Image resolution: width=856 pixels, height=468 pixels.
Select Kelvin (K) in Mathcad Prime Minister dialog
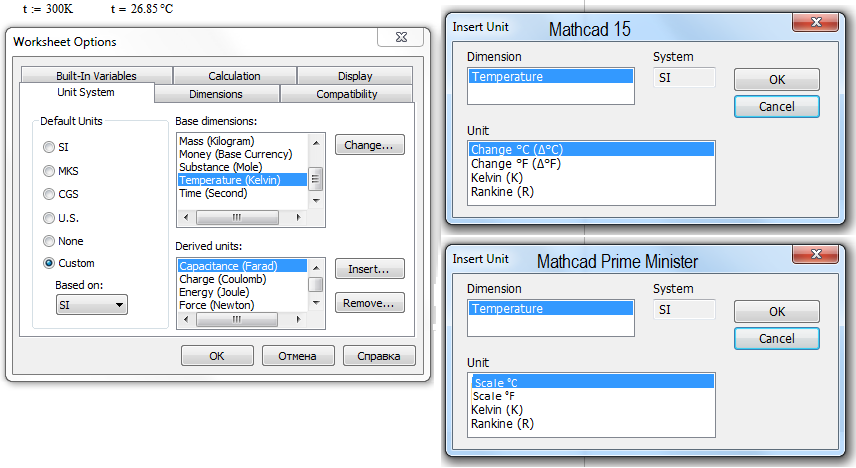pyautogui.click(x=592, y=410)
